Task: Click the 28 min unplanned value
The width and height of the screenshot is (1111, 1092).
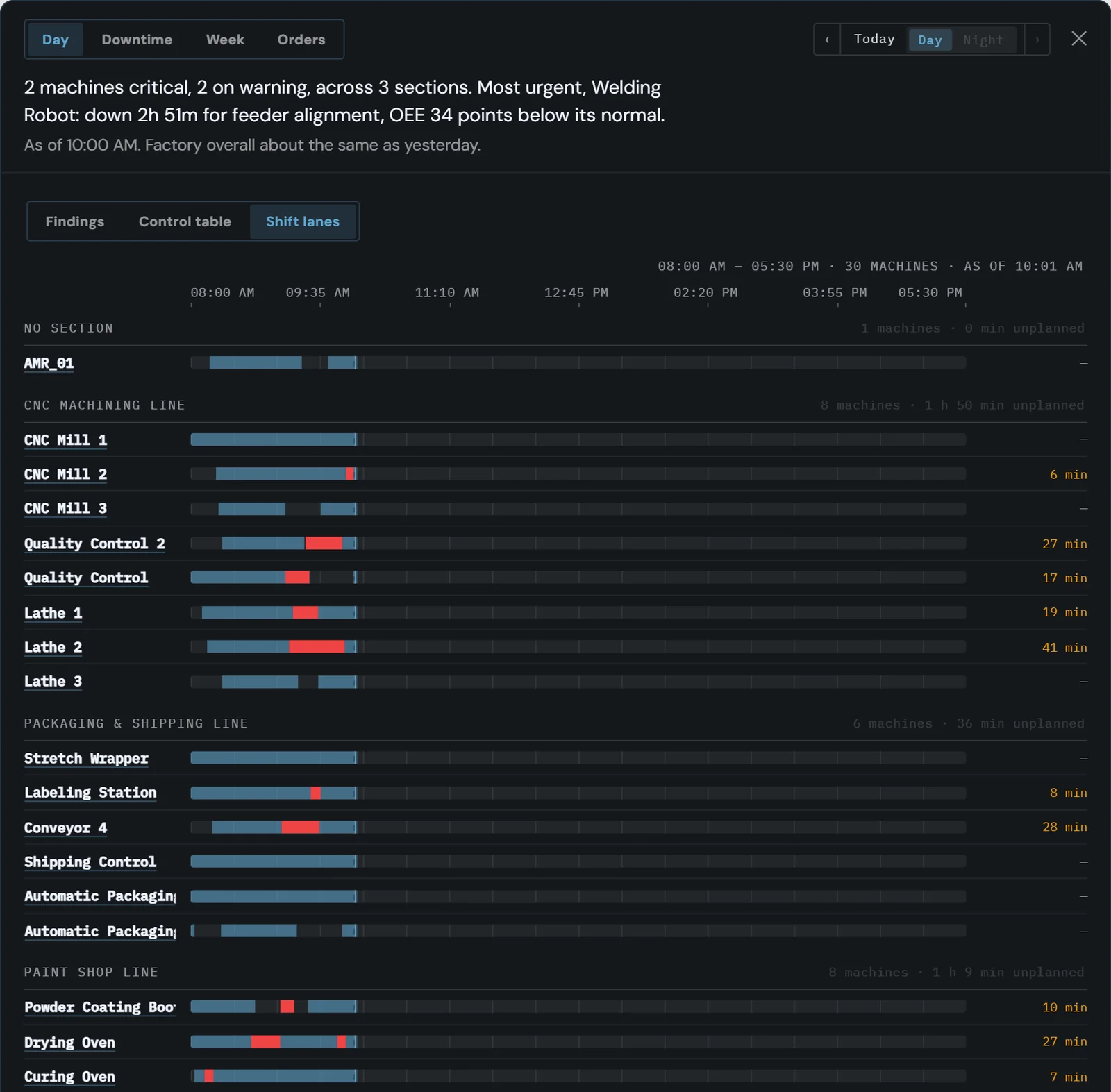Action: coord(1064,827)
